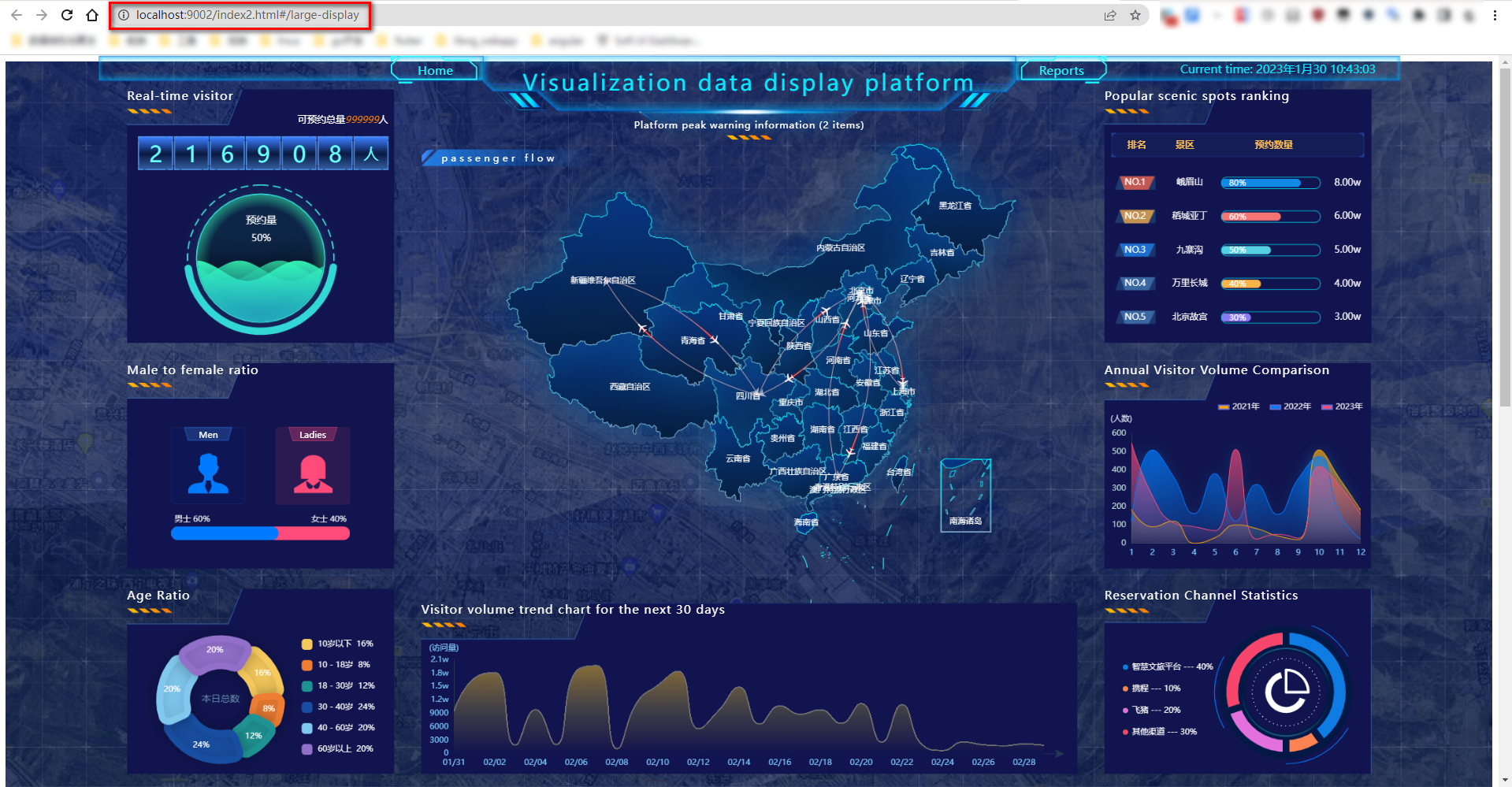The image size is (1512, 787).
Task: Click the share this page icon
Action: [x=1110, y=15]
